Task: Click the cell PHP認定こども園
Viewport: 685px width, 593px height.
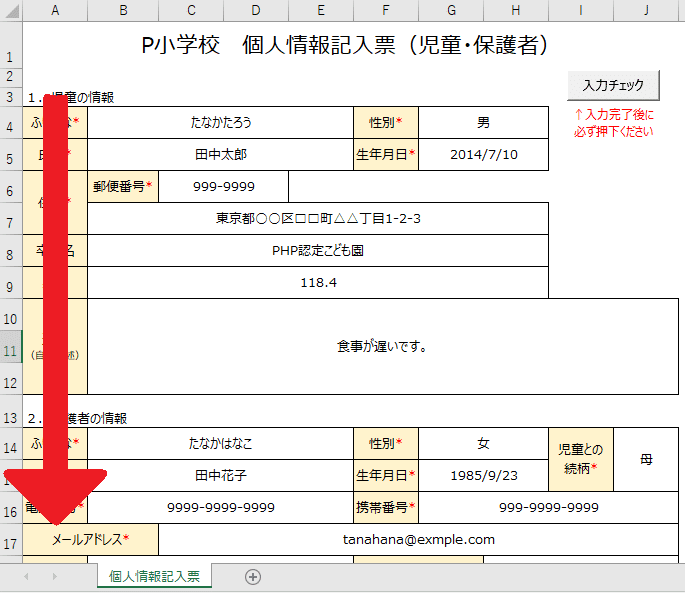Action: tap(318, 251)
